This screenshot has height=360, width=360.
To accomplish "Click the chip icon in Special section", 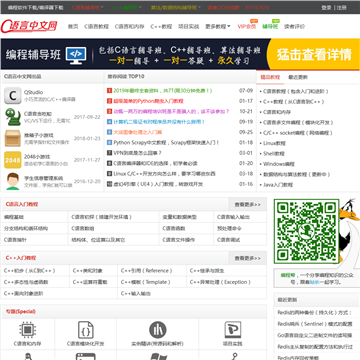I will point(27,330).
